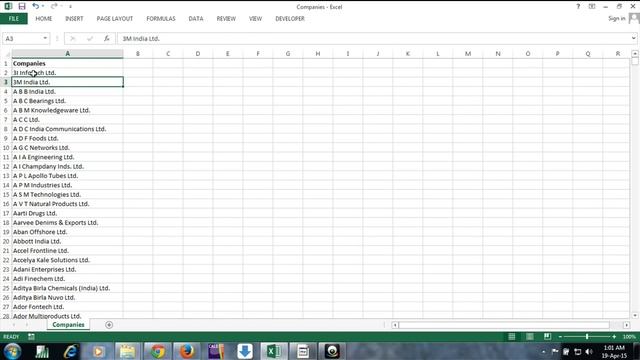Click the volume speaker tray icon
The width and height of the screenshot is (640, 360).
[588, 351]
